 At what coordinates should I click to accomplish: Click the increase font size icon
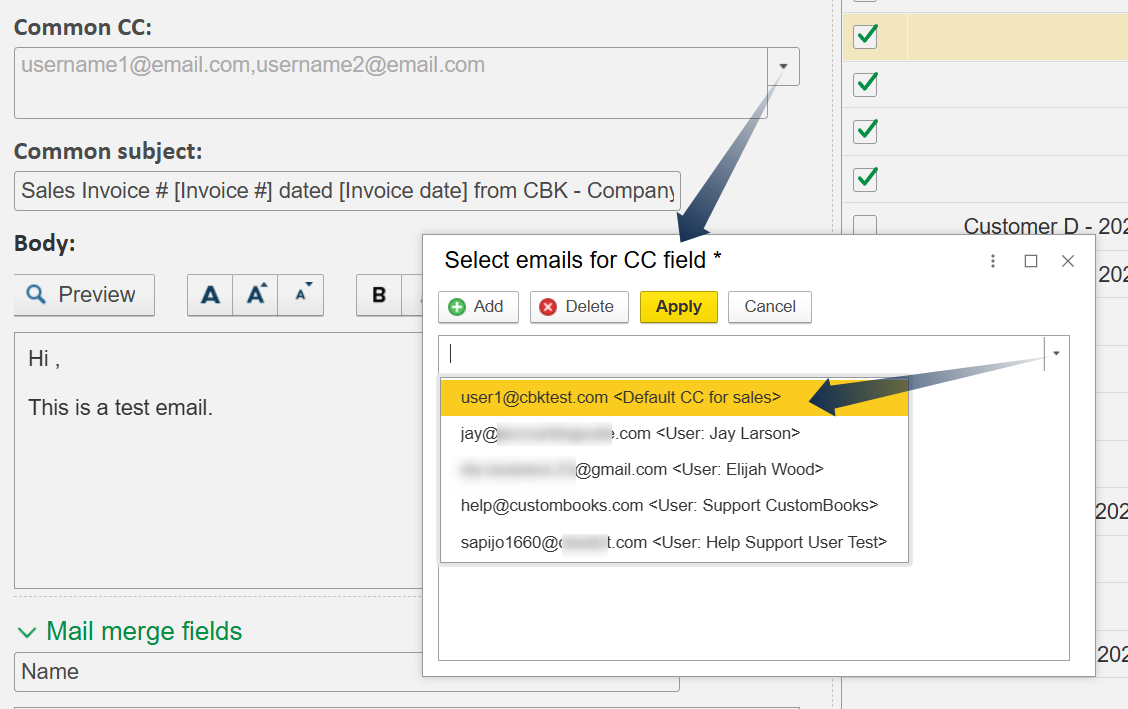coord(256,295)
